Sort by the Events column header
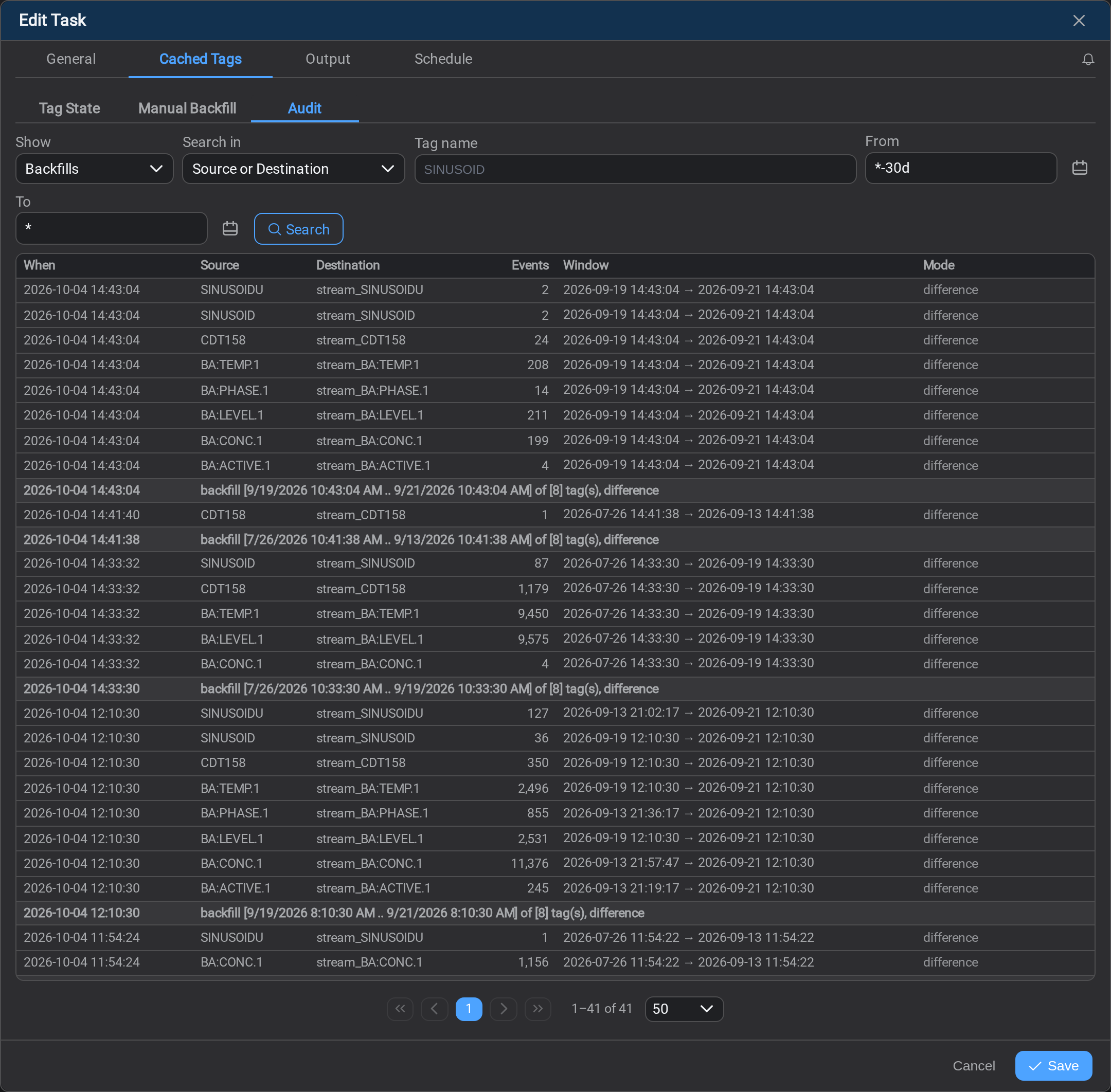The height and width of the screenshot is (1092, 1111). point(530,265)
